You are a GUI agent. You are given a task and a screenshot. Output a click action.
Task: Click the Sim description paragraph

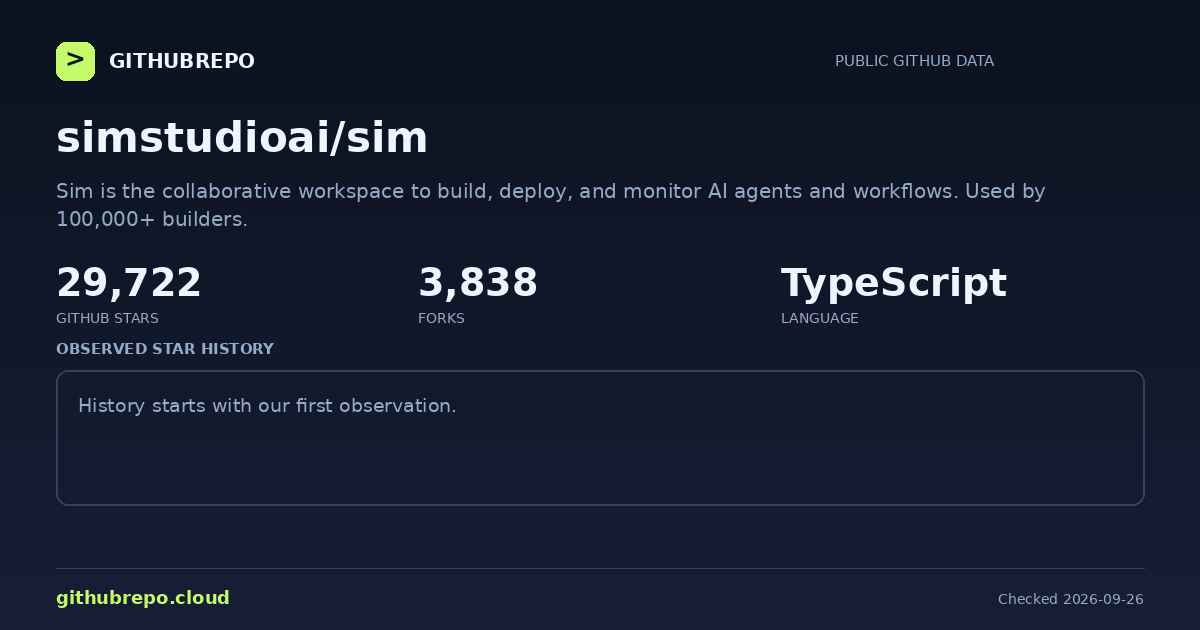tap(551, 205)
